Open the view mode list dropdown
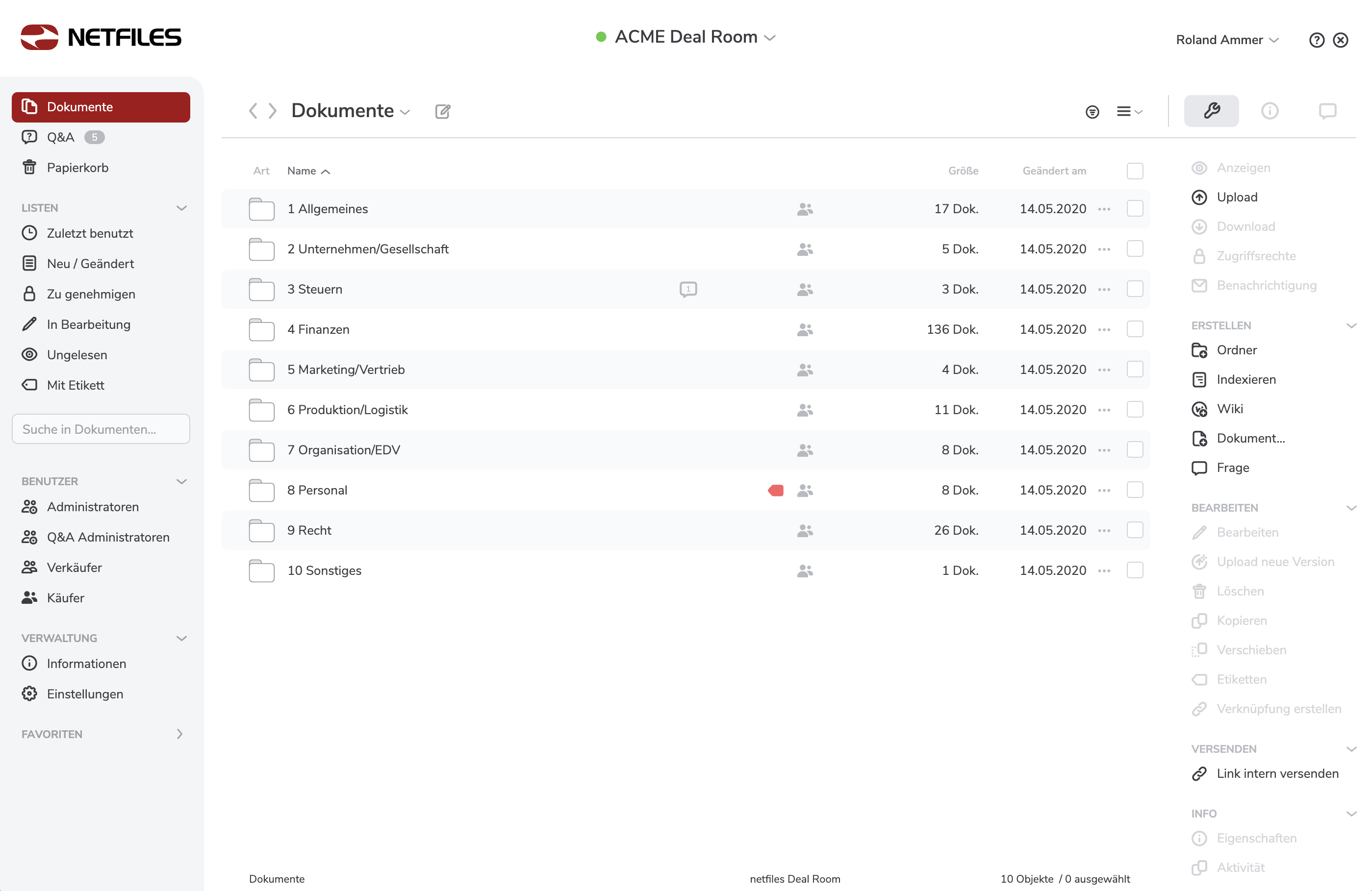The width and height of the screenshot is (1372, 891). click(x=1129, y=112)
